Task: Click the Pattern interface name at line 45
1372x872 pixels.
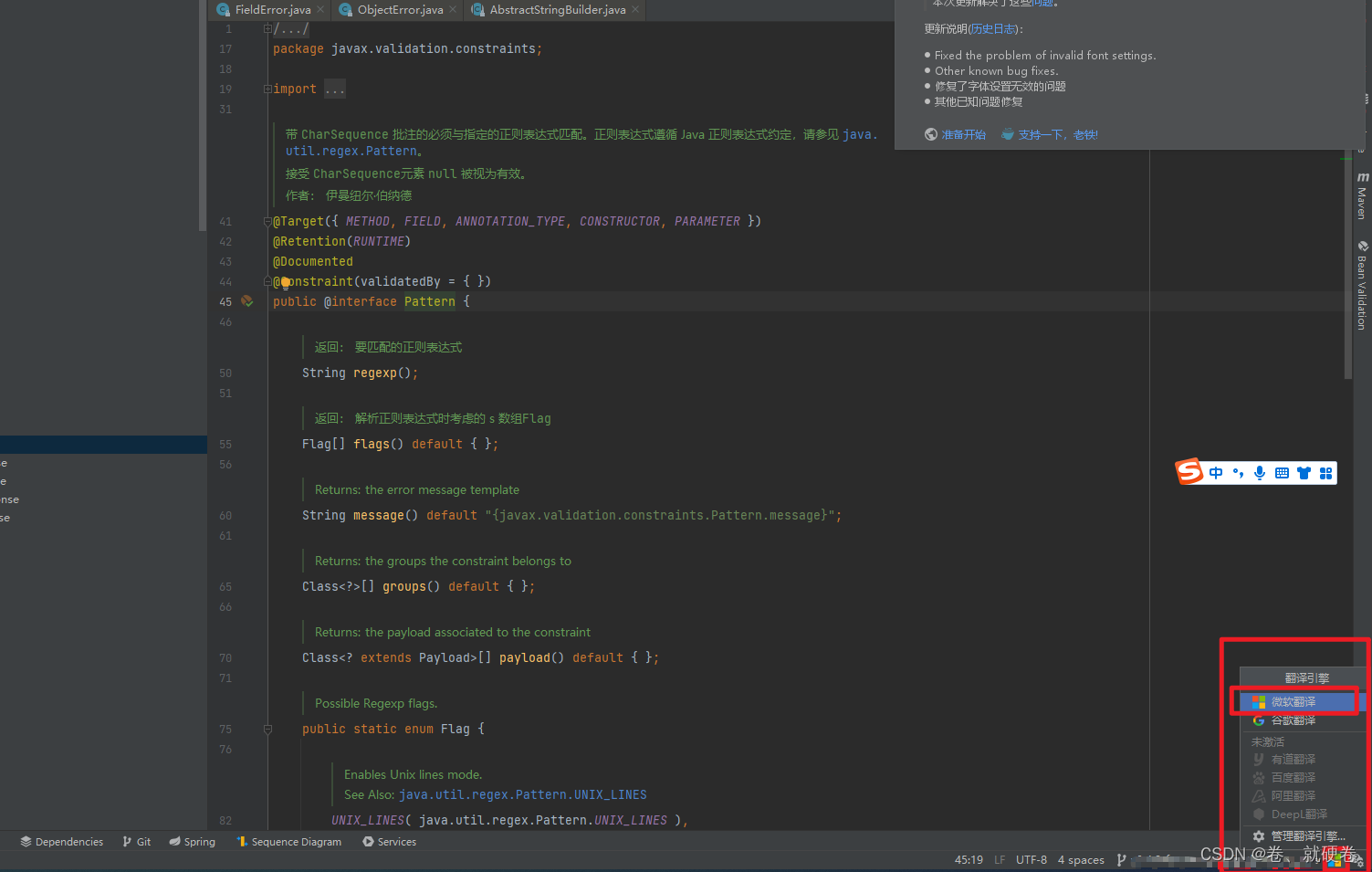Action: coord(430,302)
